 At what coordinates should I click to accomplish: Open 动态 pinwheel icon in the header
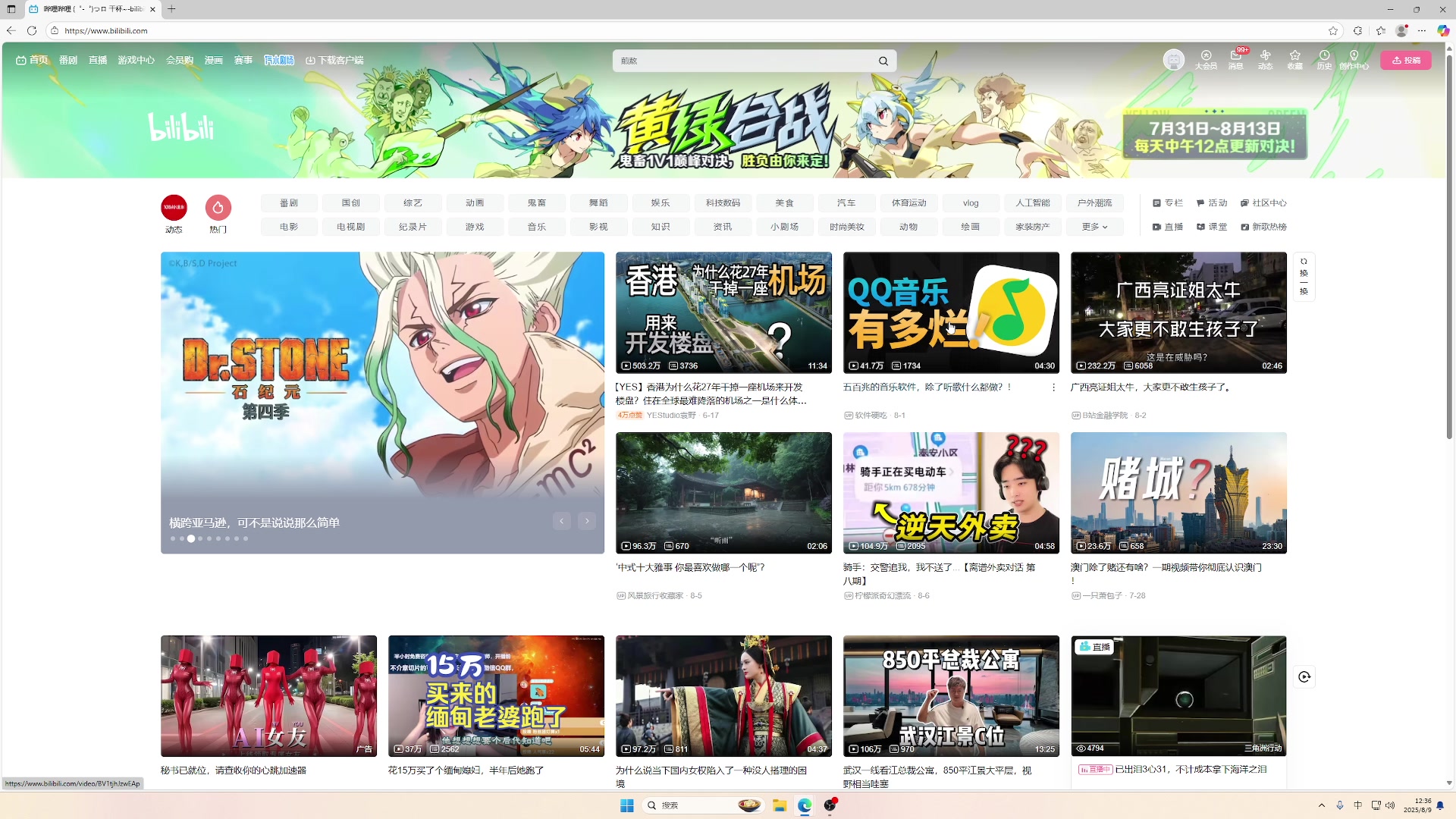1266,60
